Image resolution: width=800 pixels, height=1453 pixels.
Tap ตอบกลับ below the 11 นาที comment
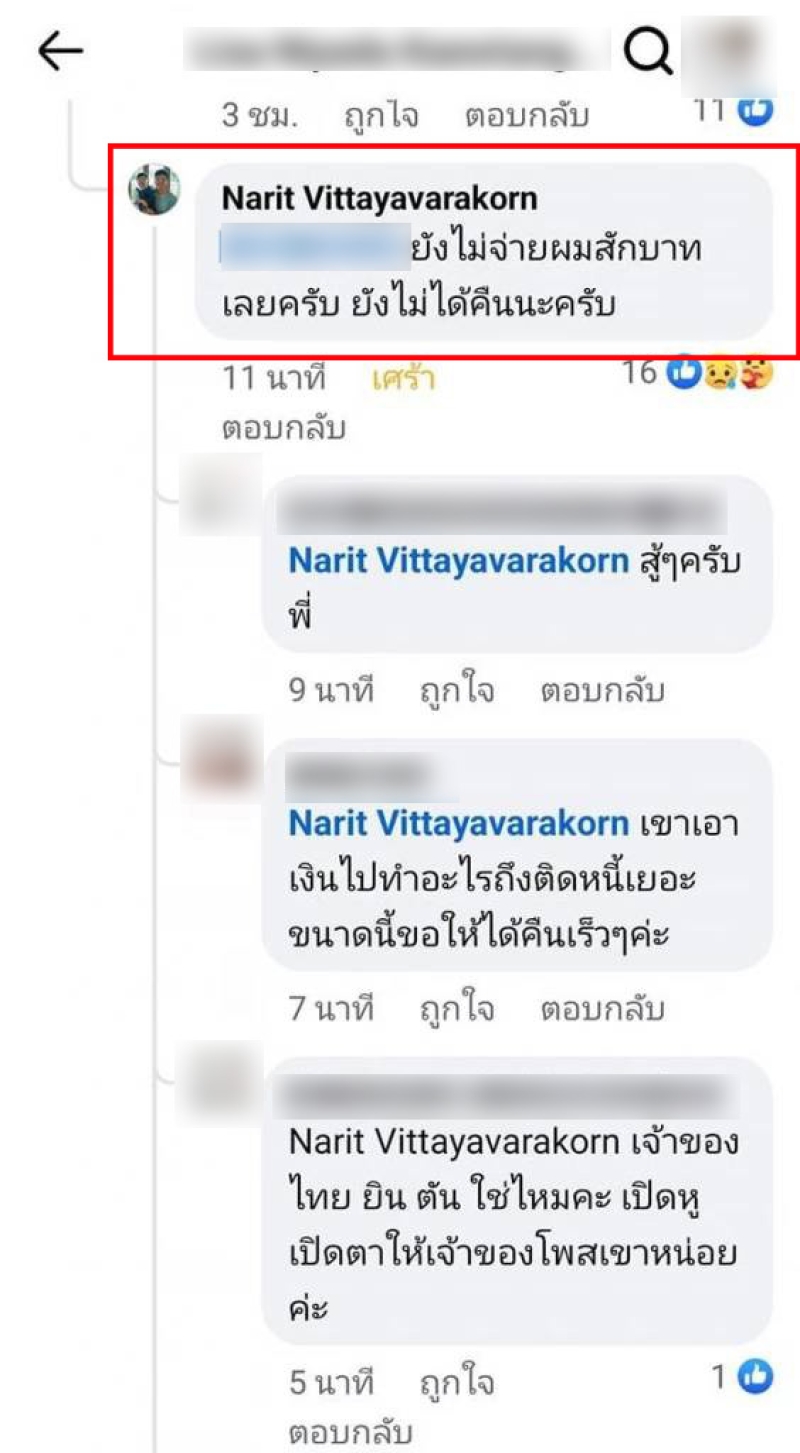tap(283, 428)
